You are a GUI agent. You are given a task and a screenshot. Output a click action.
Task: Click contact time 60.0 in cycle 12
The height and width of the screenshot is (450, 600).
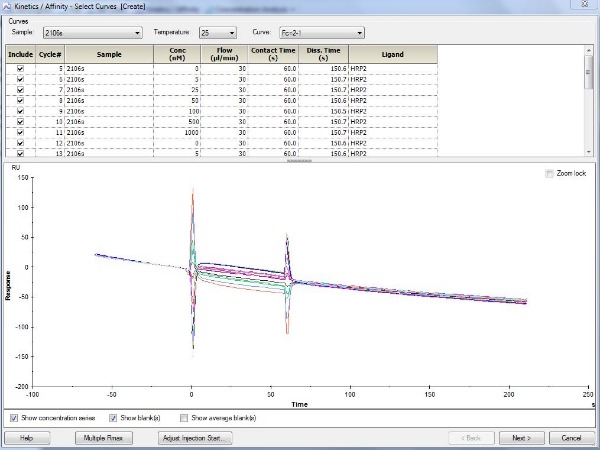coord(273,143)
